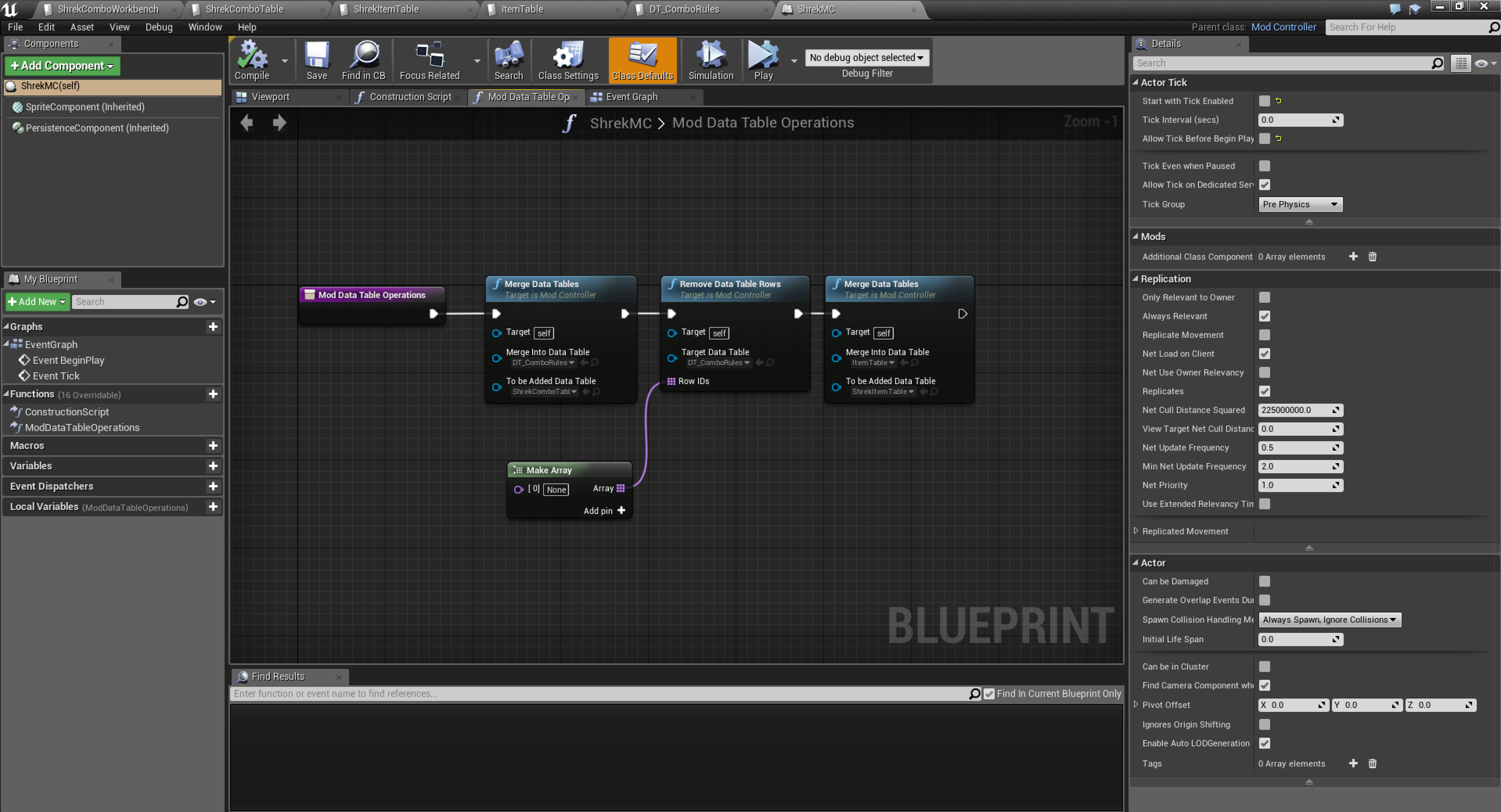The image size is (1501, 812).
Task: Open the Window menu
Action: [205, 27]
